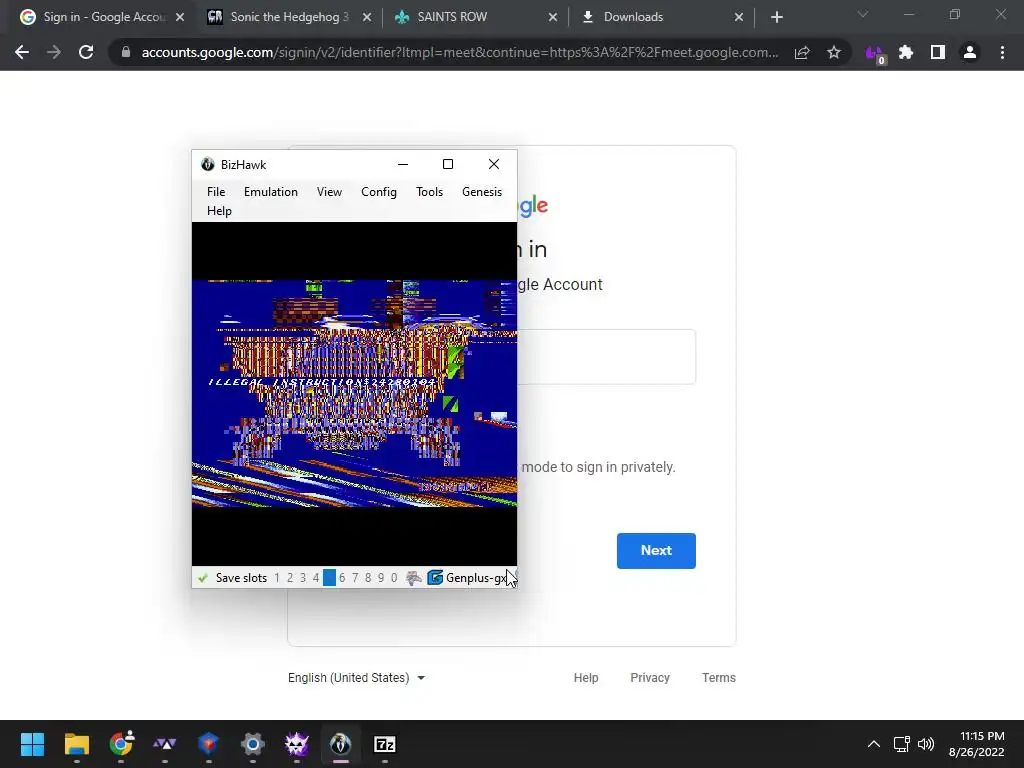Go back in Chrome
The image size is (1024, 768).
22,52
